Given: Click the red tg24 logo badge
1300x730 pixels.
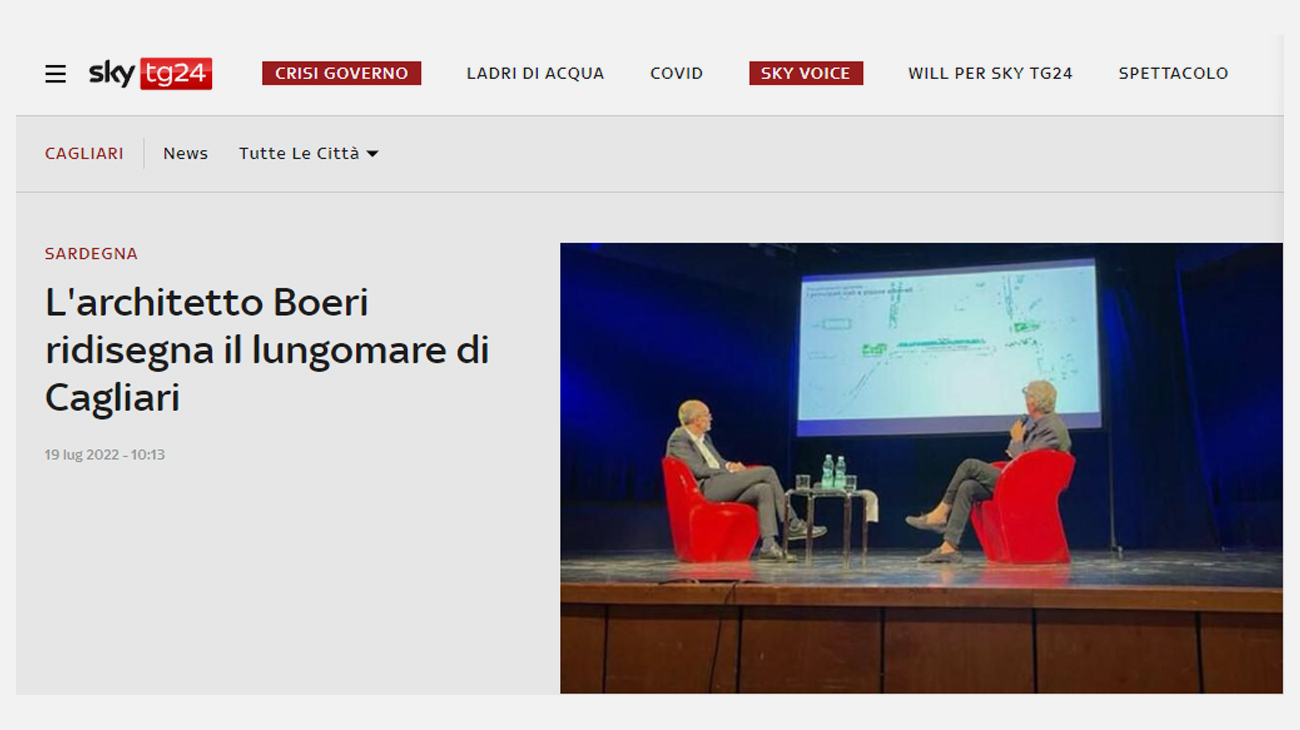Looking at the screenshot, I should click(176, 74).
